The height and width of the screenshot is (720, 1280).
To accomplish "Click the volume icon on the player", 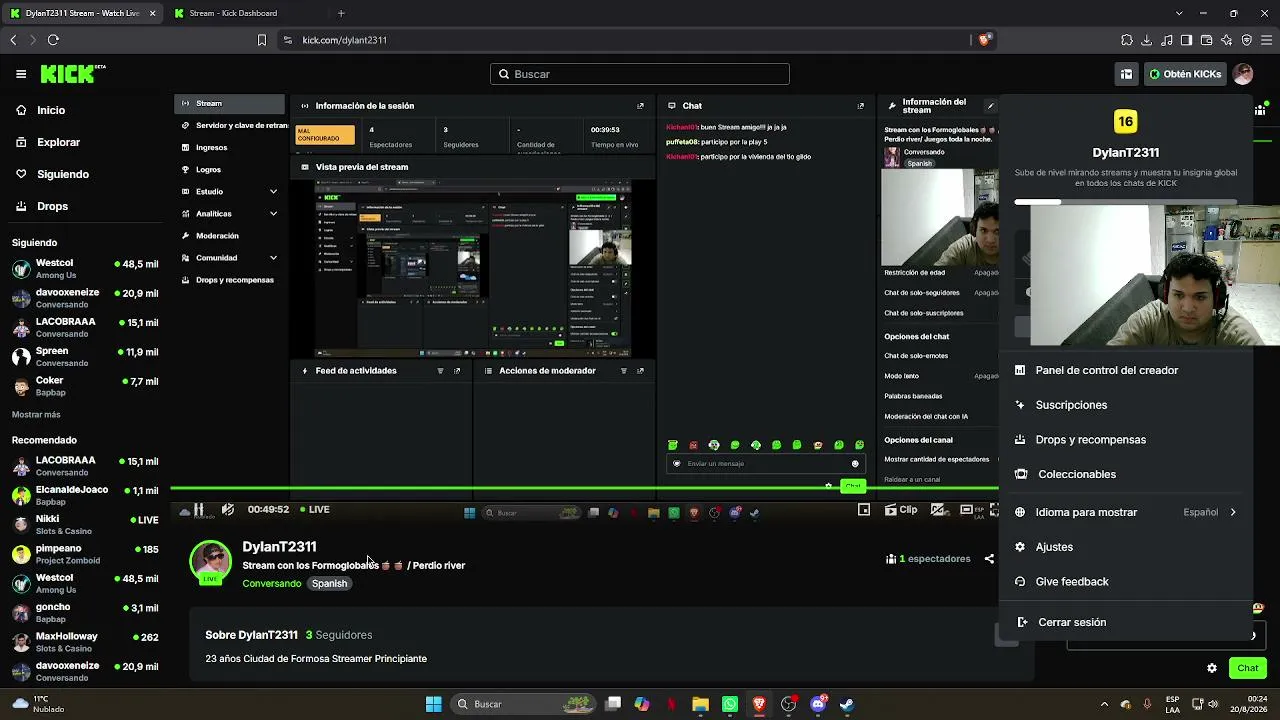I will tap(227, 510).
